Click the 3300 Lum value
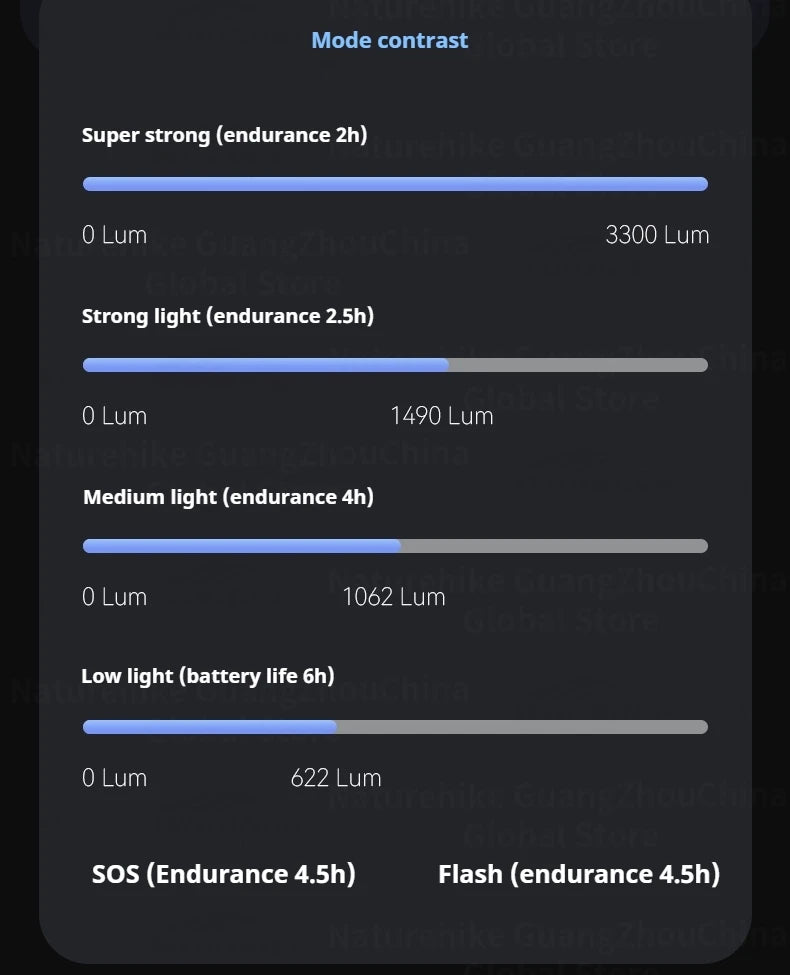Screen dimensions: 790x975 click(657, 235)
